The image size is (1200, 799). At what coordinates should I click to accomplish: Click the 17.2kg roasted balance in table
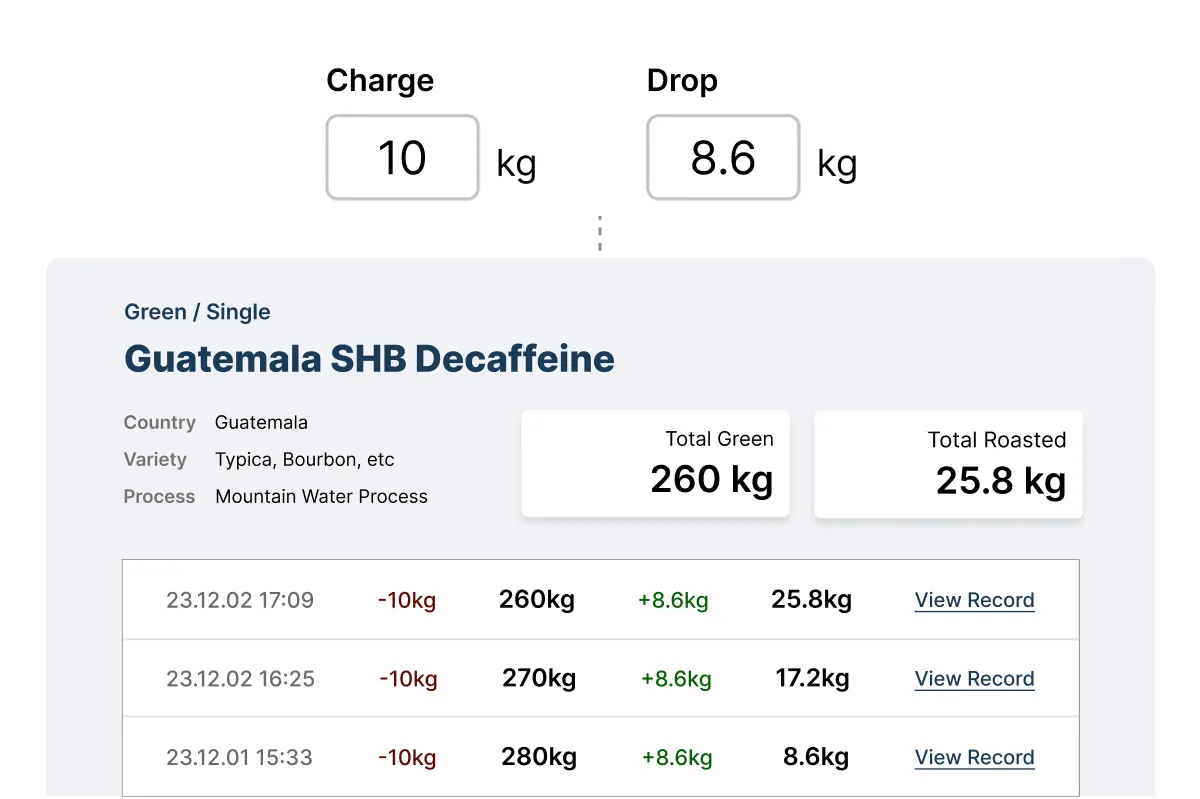pos(812,679)
